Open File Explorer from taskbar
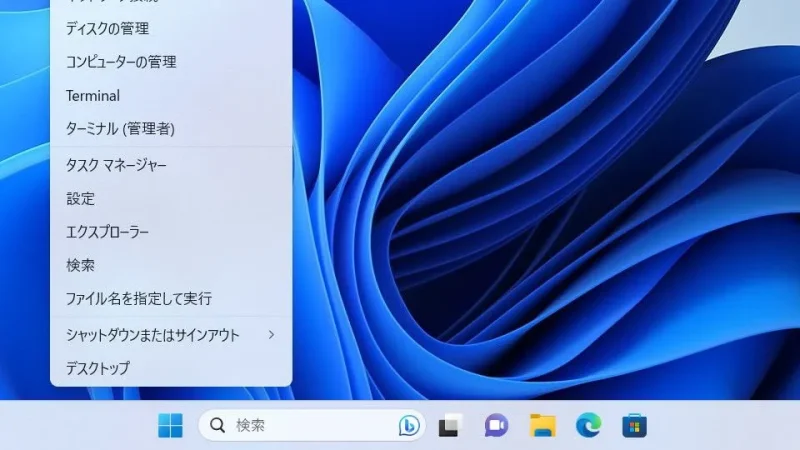The height and width of the screenshot is (450, 800). pos(542,426)
